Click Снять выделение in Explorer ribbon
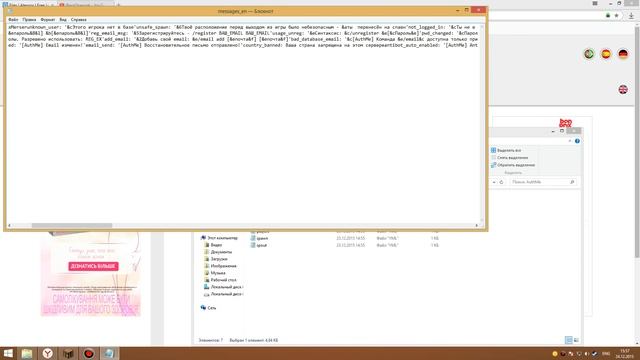The height and width of the screenshot is (360, 640). [509, 158]
